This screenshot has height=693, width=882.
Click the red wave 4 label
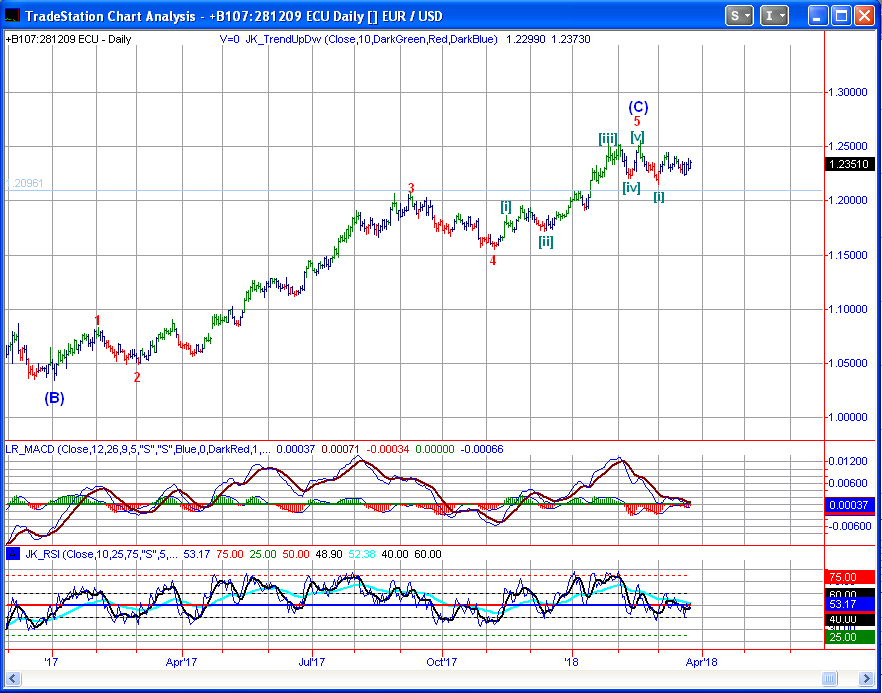[x=493, y=260]
